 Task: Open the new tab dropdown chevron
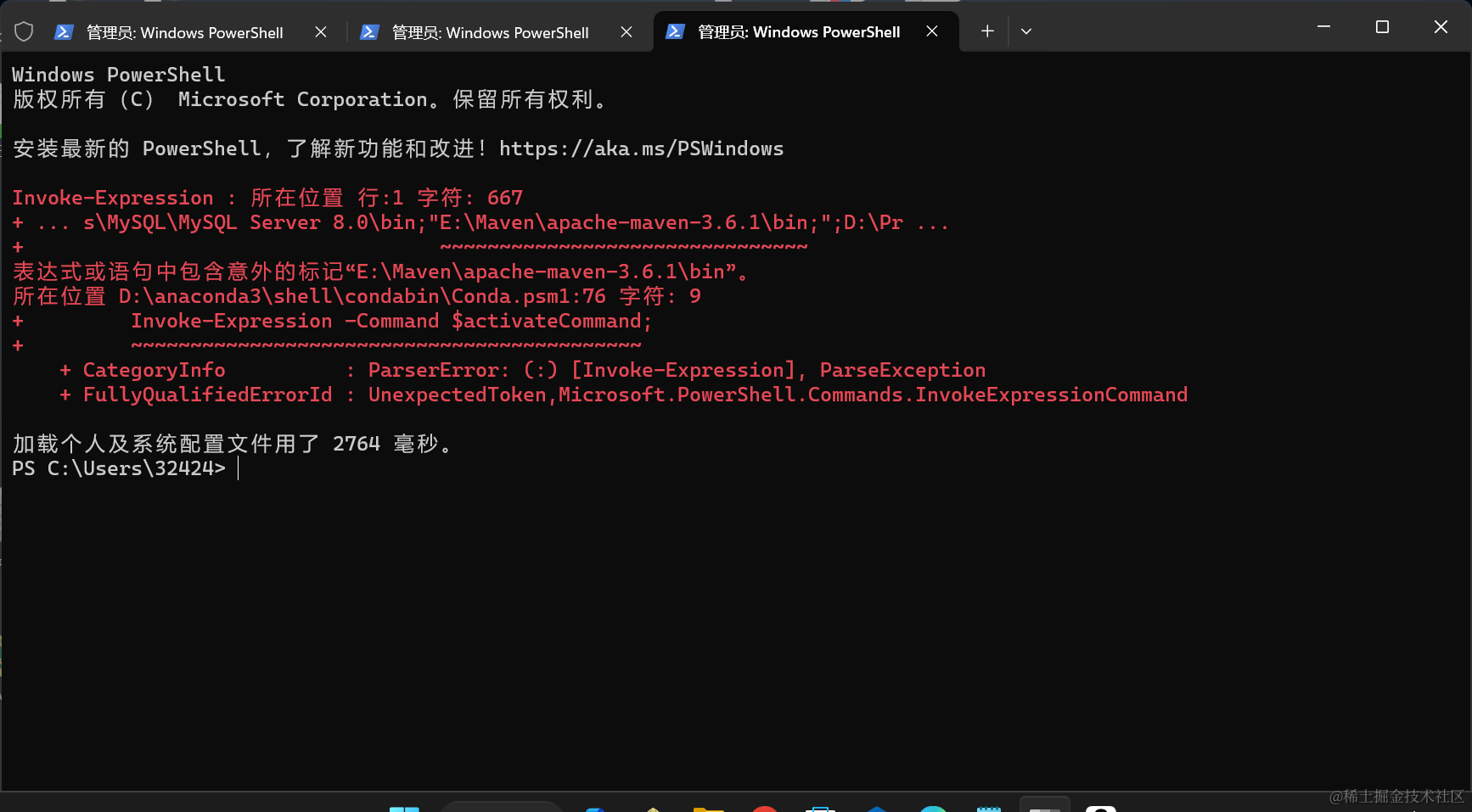coord(1026,31)
